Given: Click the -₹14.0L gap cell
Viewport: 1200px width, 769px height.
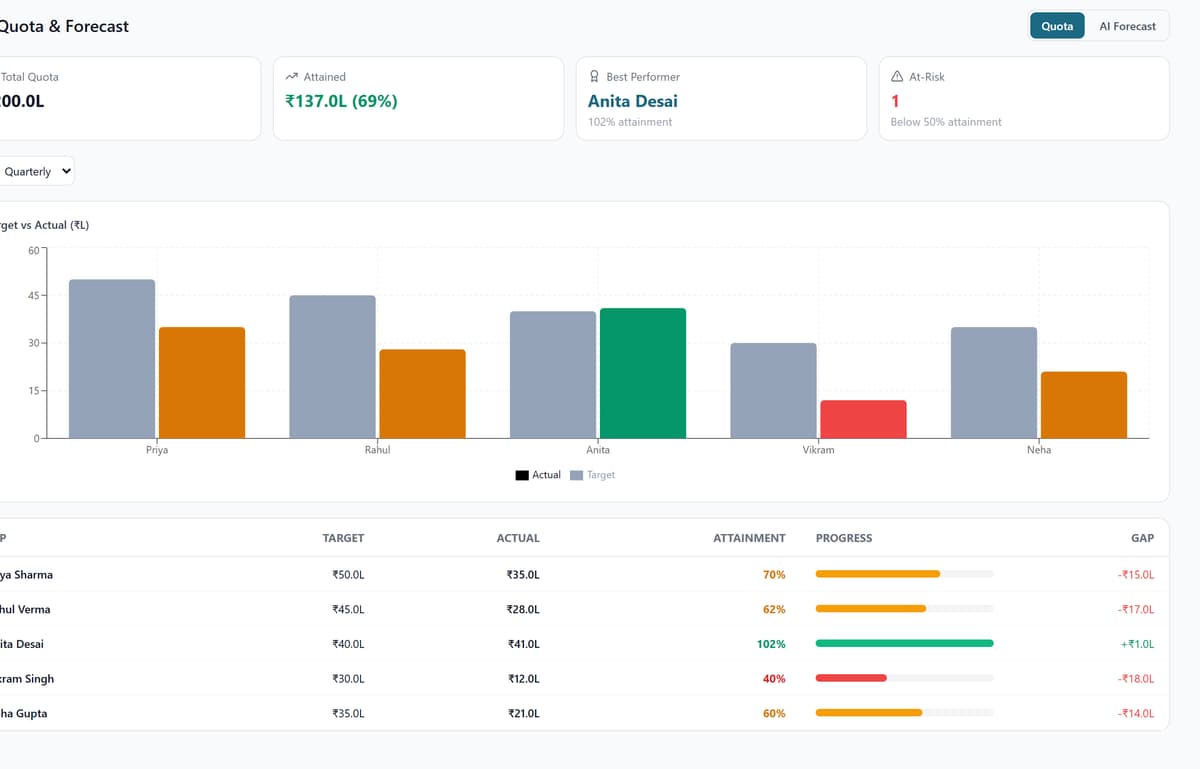Looking at the screenshot, I should point(1136,713).
